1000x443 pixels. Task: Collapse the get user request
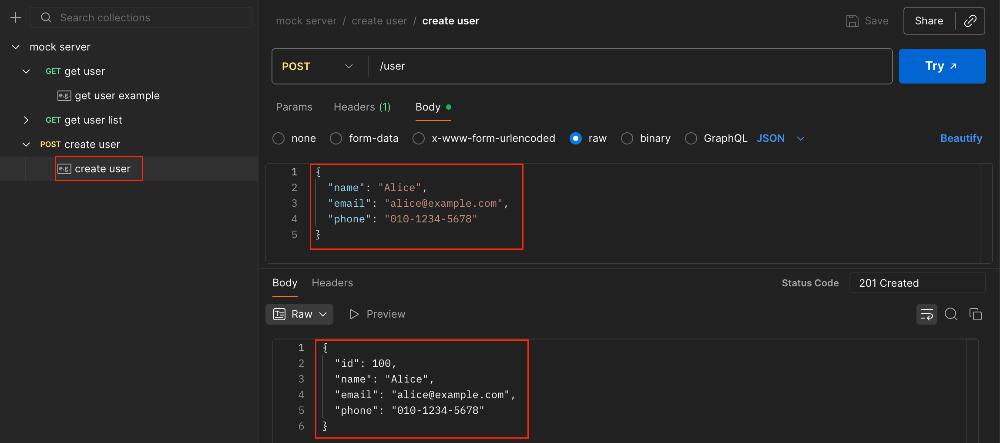(x=26, y=71)
